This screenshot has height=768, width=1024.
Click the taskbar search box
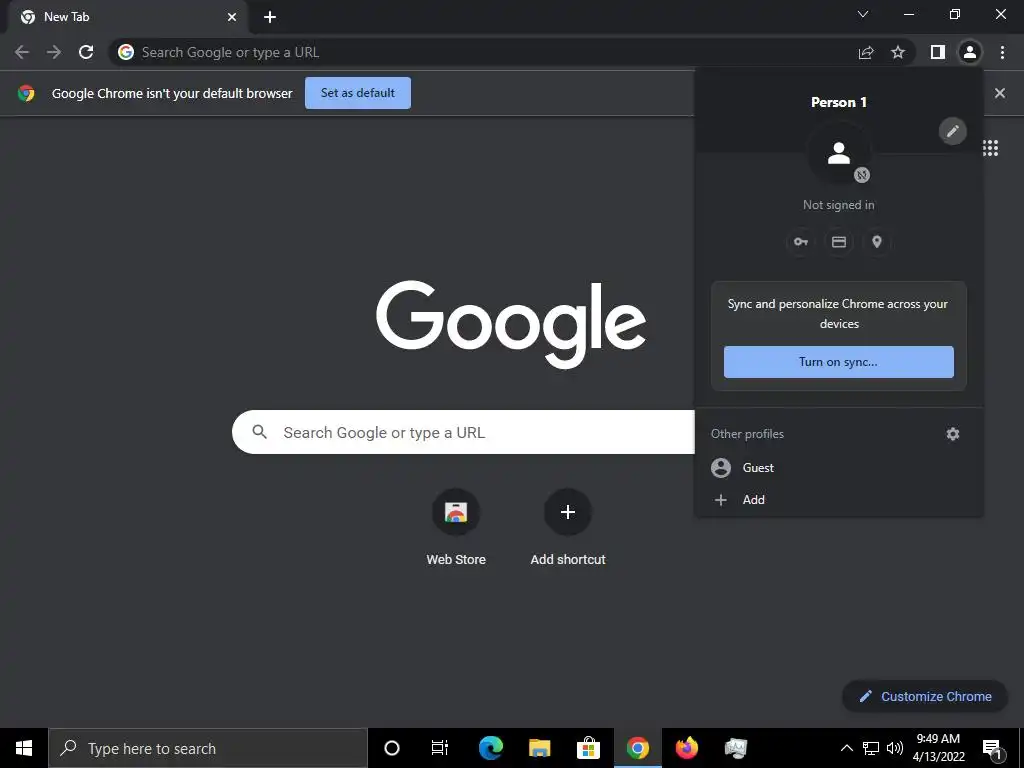pyautogui.click(x=208, y=748)
